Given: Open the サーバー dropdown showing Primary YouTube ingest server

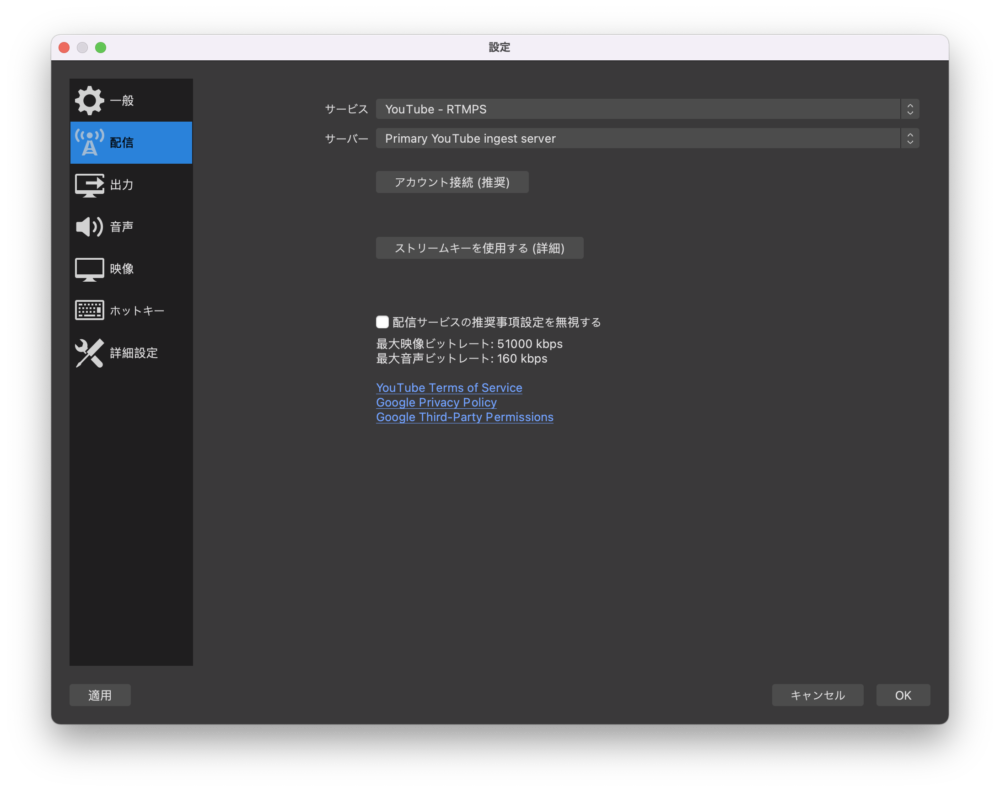Looking at the screenshot, I should tap(647, 138).
